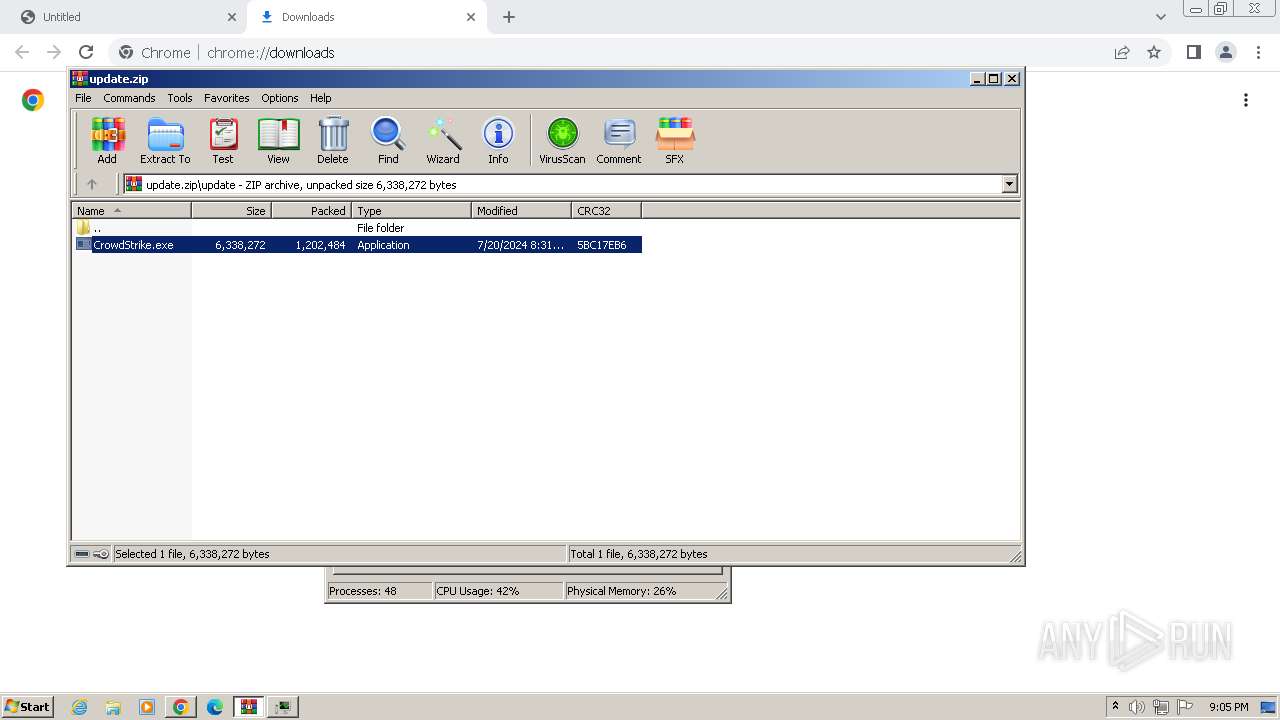Screen dimensions: 1280x720
Task: Click the Extract To toolbar icon
Action: (x=165, y=140)
